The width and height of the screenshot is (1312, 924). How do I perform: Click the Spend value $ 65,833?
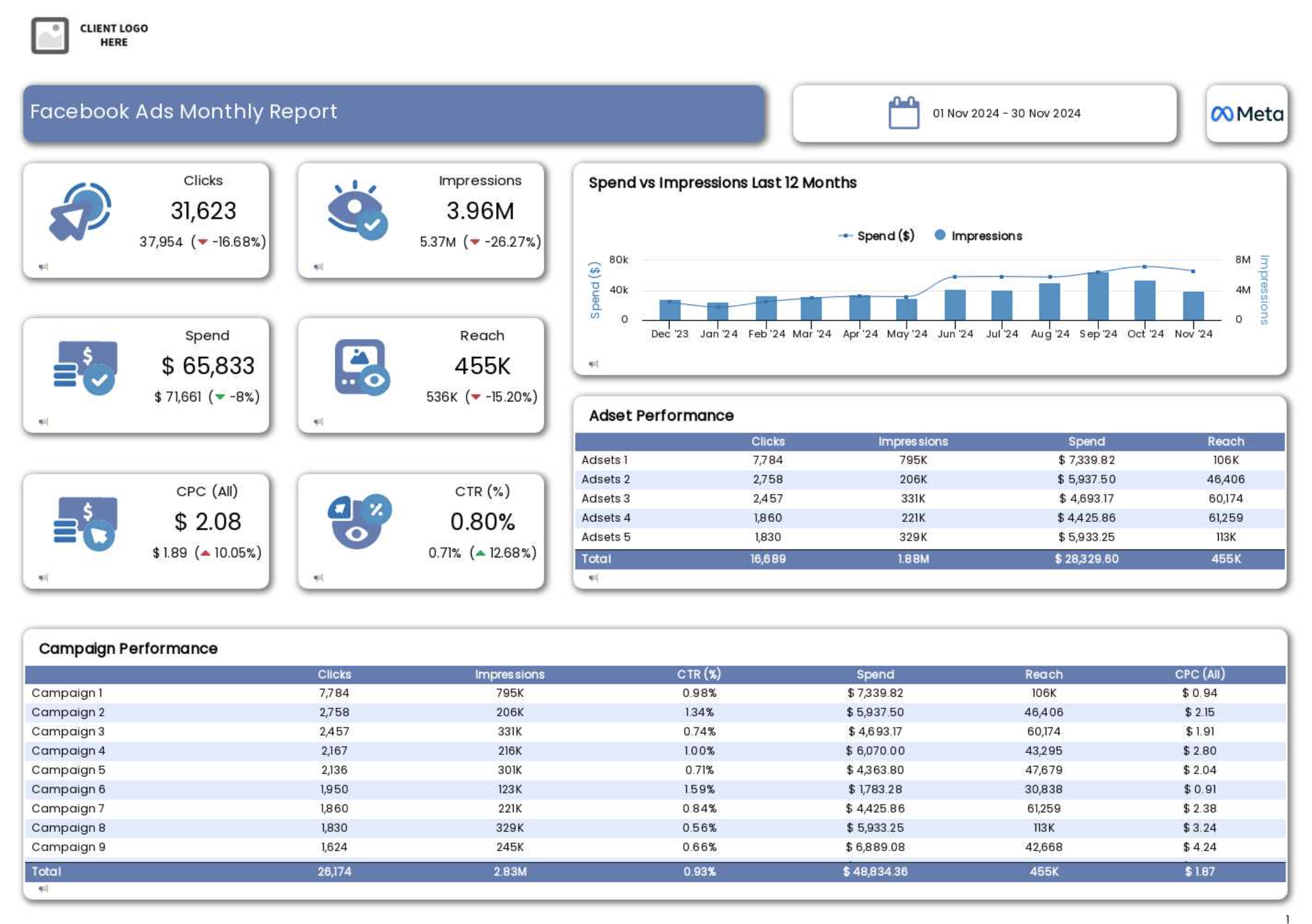point(208,366)
